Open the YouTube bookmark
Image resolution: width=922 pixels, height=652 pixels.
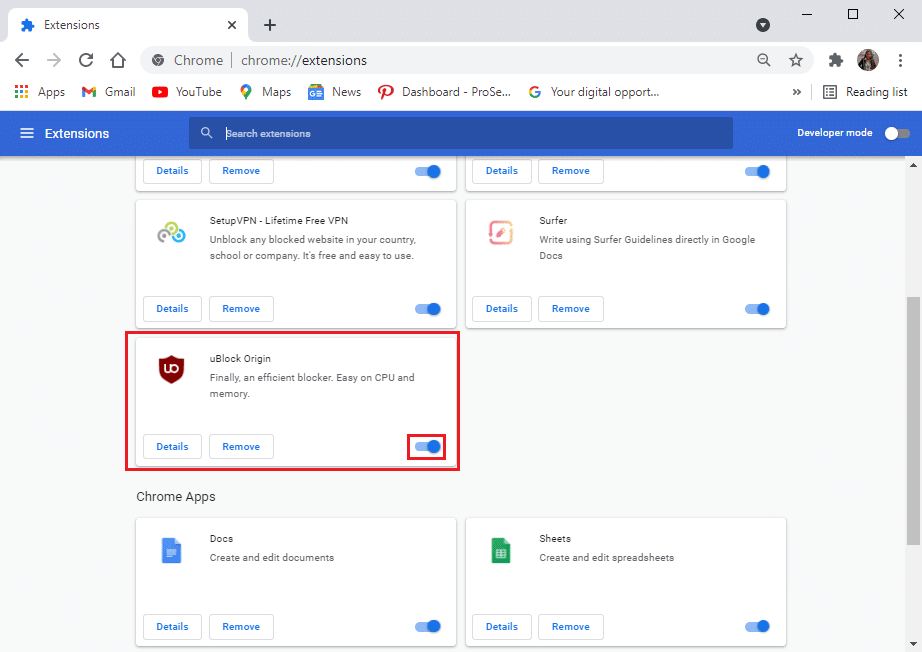(187, 92)
